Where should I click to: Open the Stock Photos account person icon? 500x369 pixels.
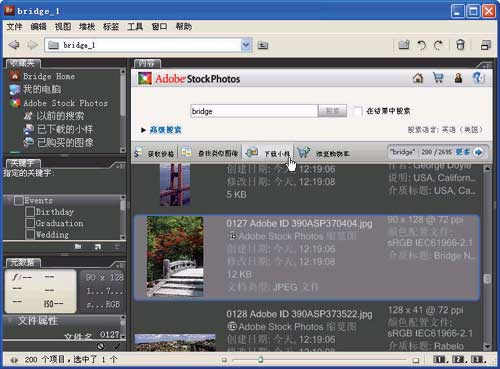(x=458, y=78)
